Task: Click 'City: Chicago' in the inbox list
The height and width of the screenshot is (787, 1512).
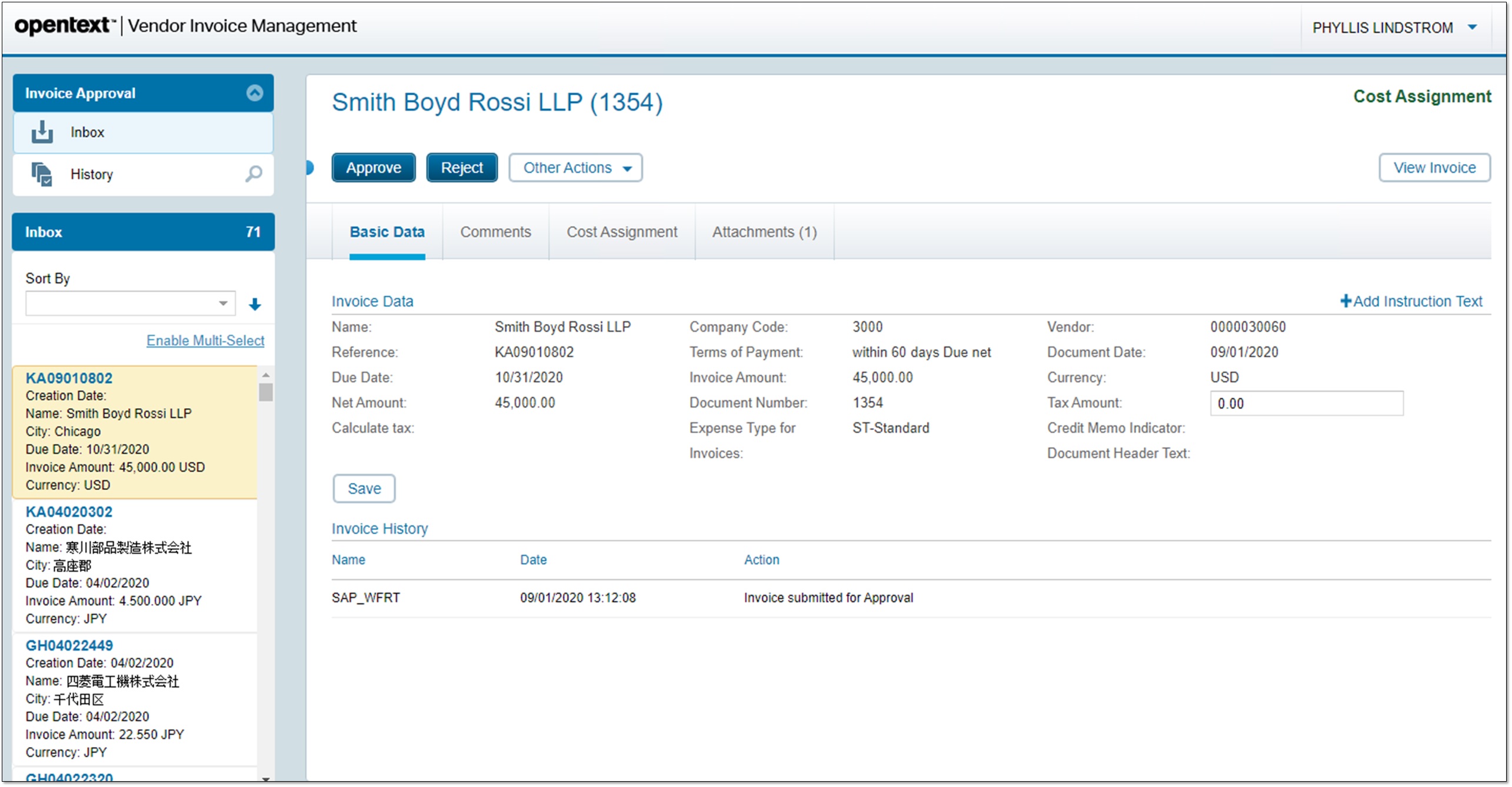Action: point(63,432)
